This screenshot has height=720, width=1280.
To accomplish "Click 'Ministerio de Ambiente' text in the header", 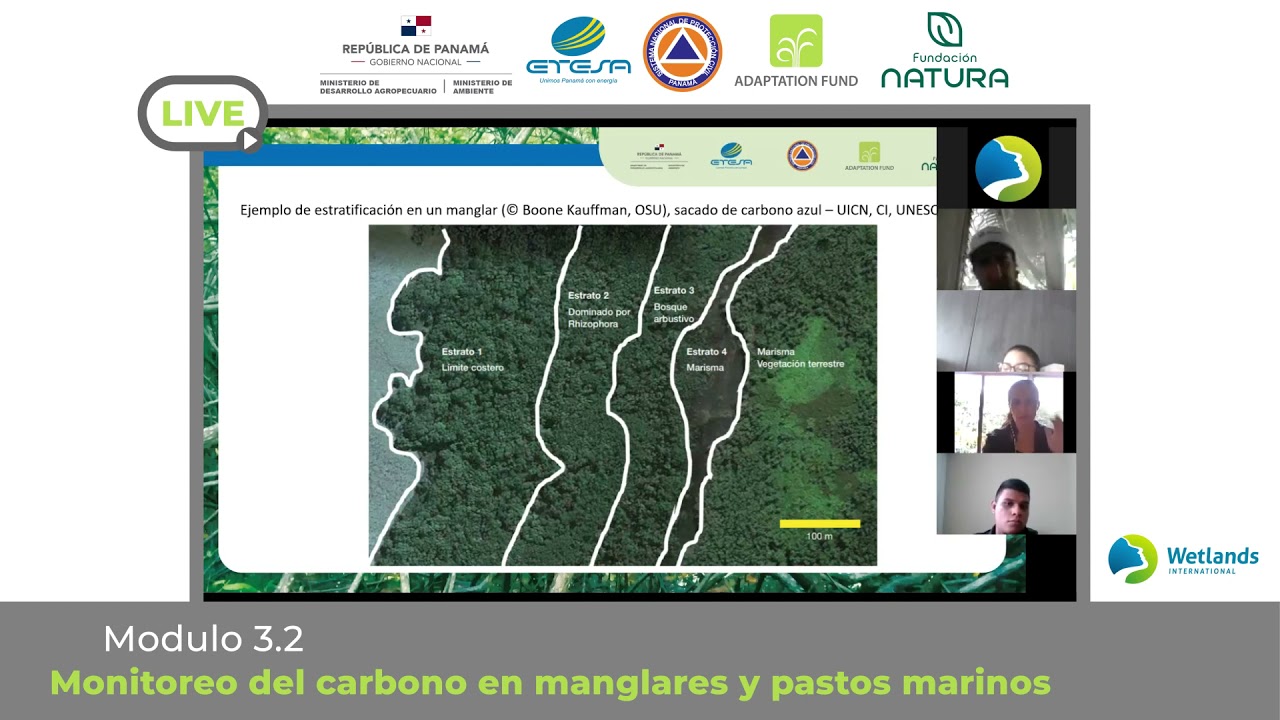I will pos(482,87).
